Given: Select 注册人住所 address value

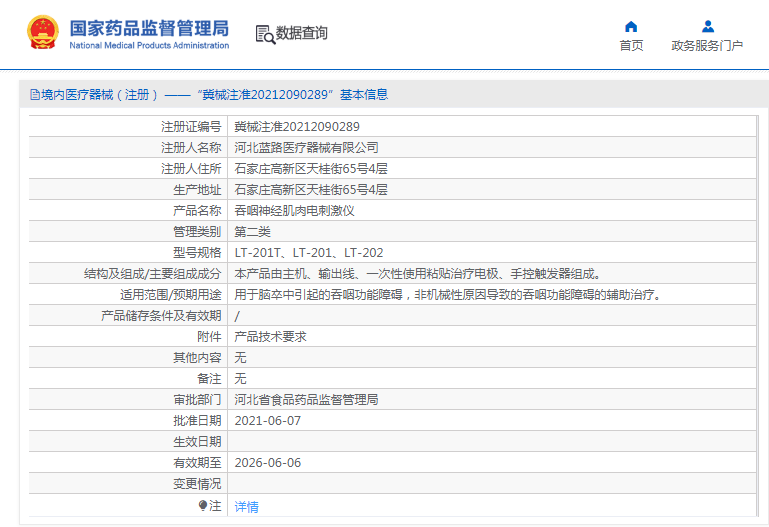Looking at the screenshot, I should pyautogui.click(x=311, y=169).
